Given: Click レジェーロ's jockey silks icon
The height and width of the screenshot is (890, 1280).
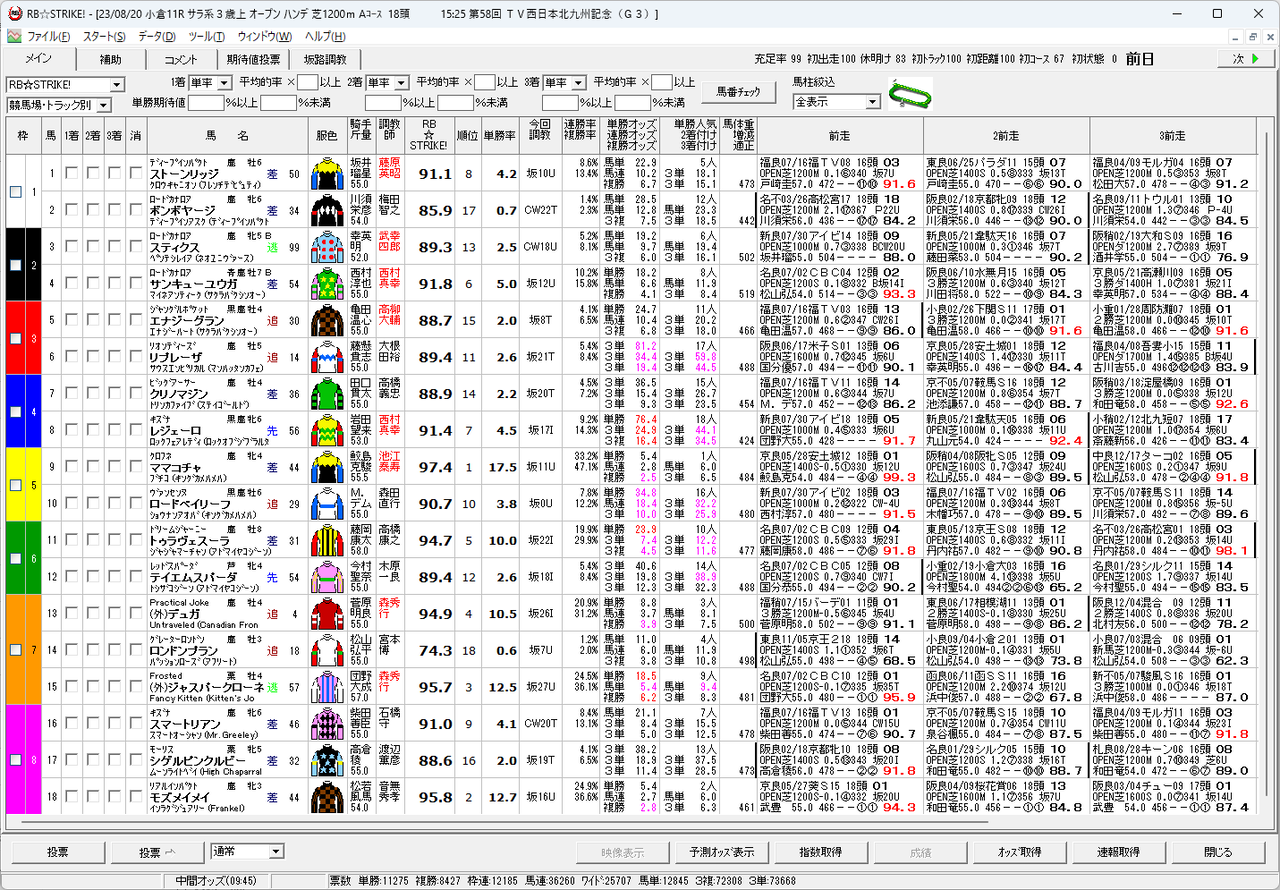Looking at the screenshot, I should click(x=327, y=430).
